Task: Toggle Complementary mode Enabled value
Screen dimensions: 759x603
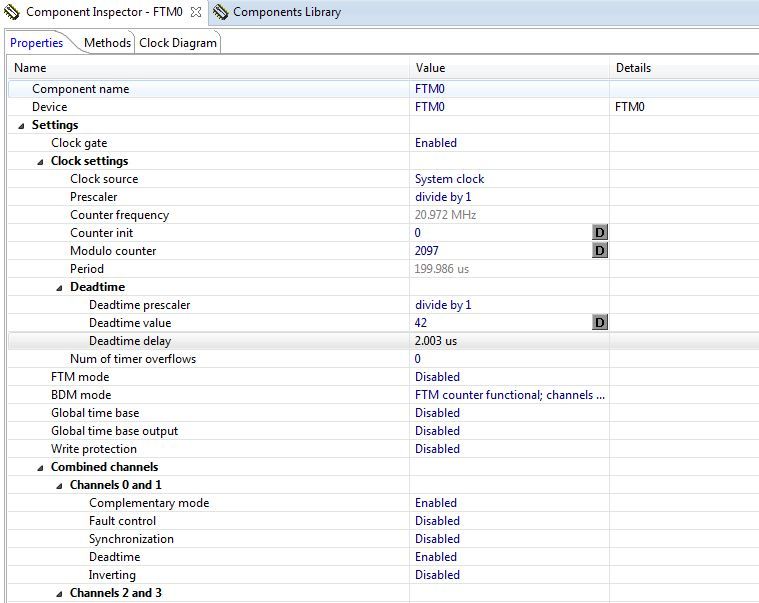Action: (x=436, y=503)
